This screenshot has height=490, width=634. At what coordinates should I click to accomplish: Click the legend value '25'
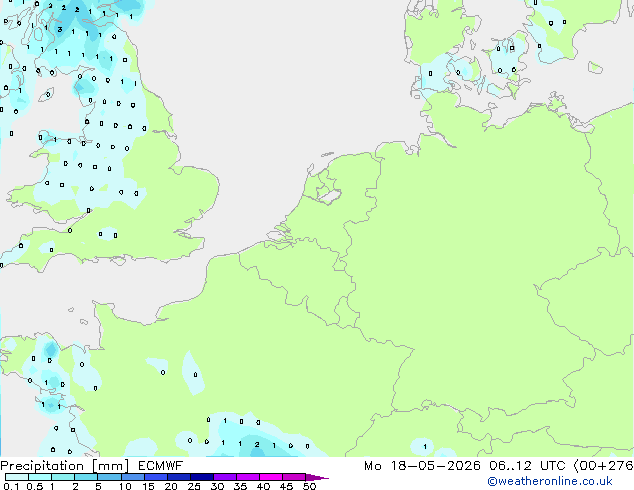point(194,486)
